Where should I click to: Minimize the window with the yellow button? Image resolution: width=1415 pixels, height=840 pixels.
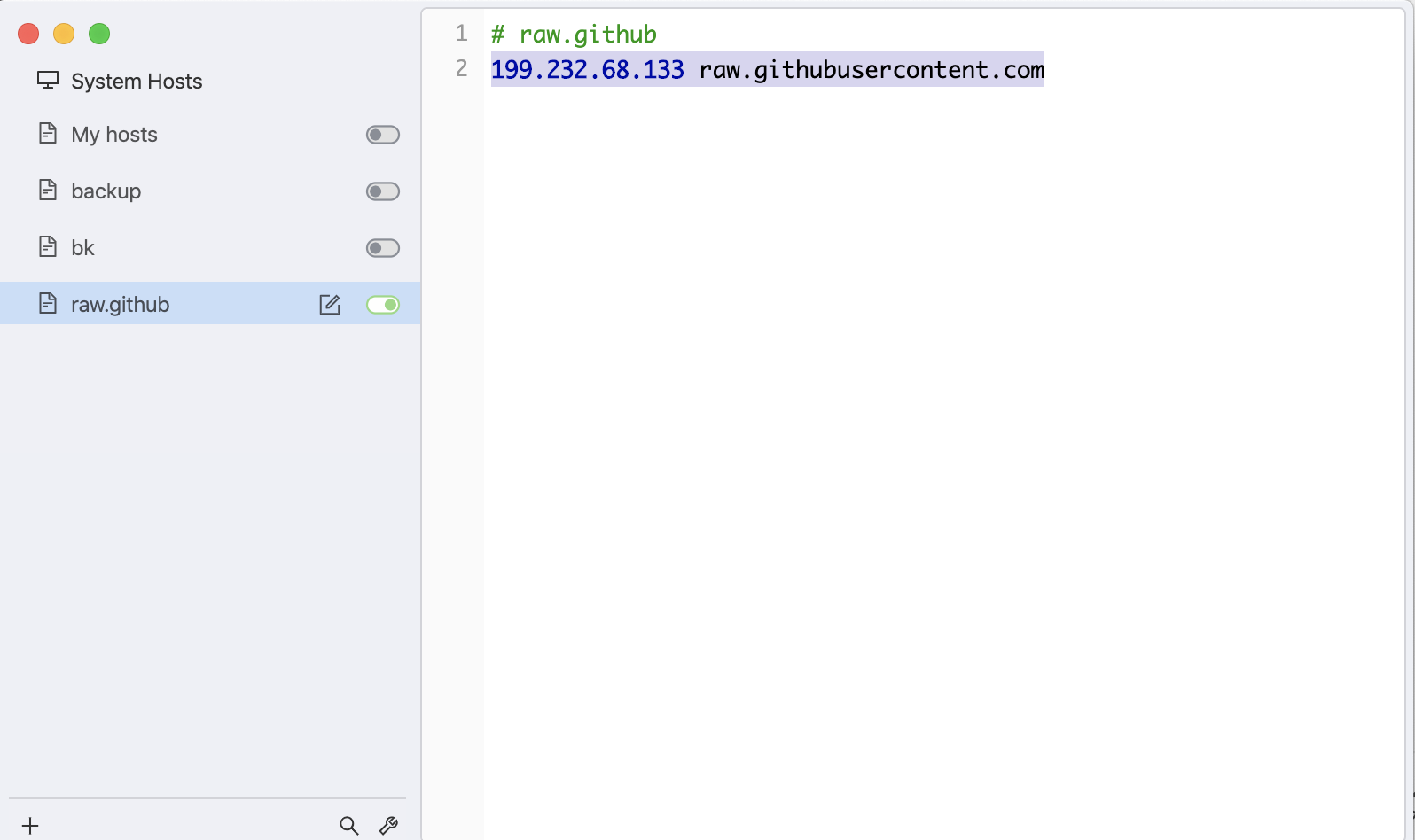(x=64, y=34)
